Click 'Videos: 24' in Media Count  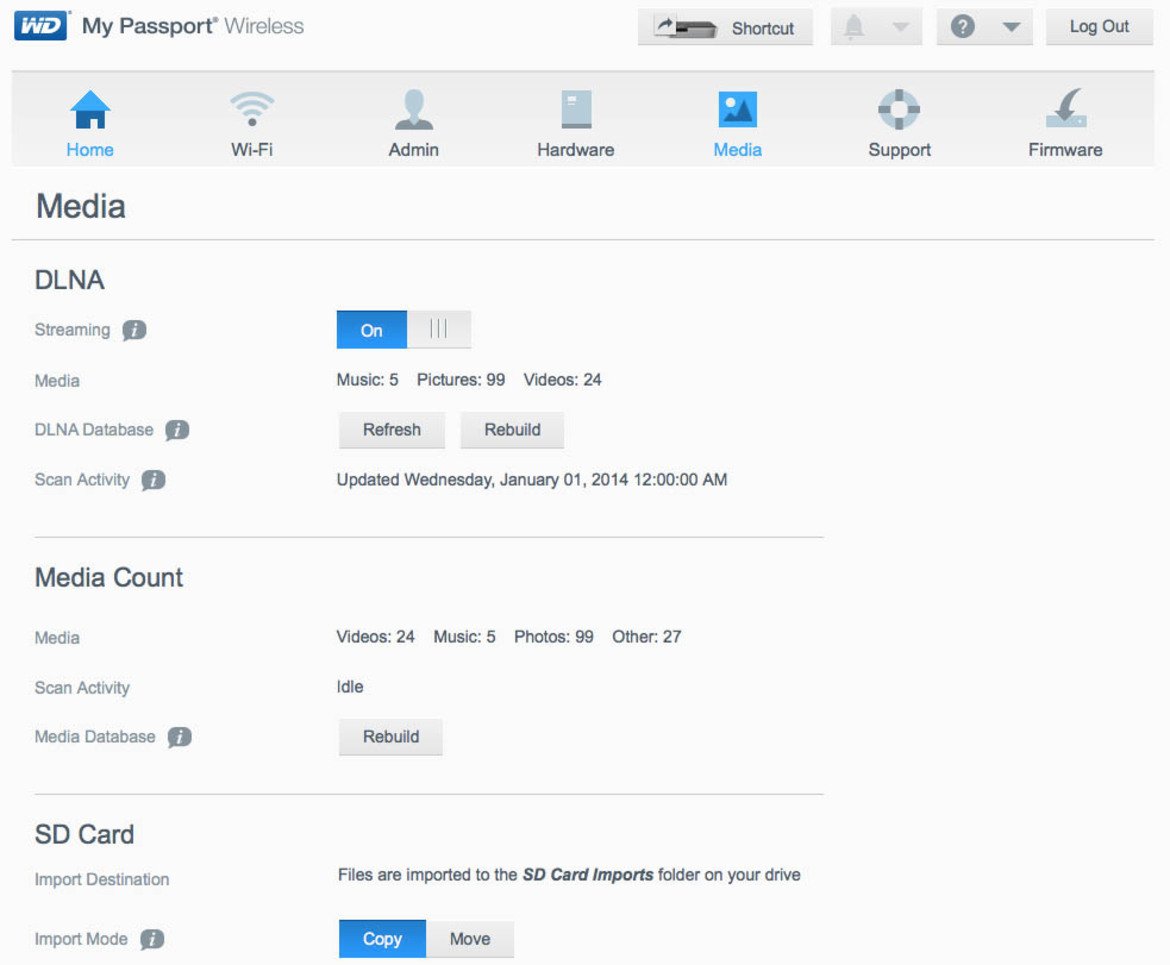[375, 637]
